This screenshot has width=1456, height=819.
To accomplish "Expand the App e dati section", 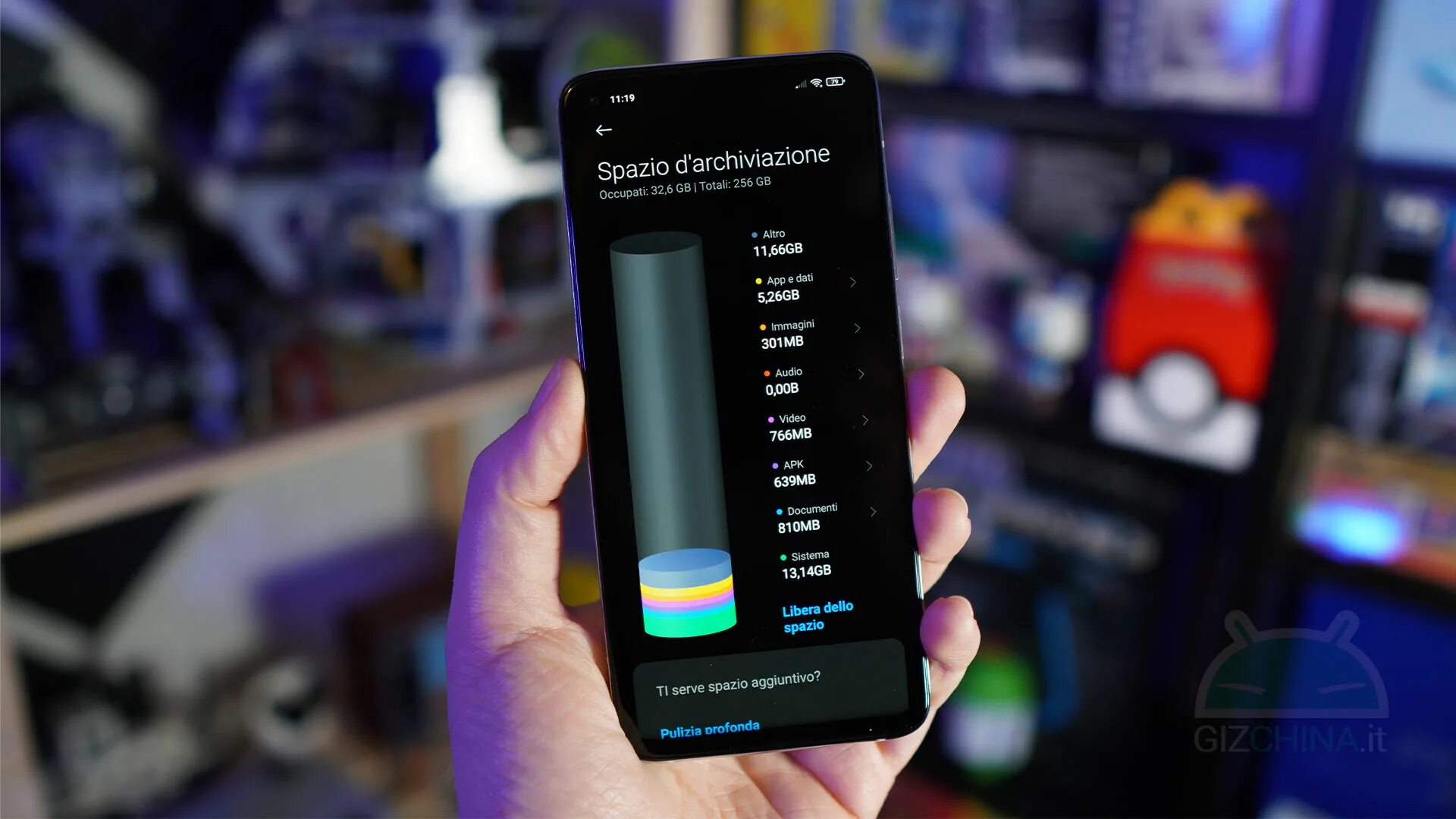I will pyautogui.click(x=853, y=282).
